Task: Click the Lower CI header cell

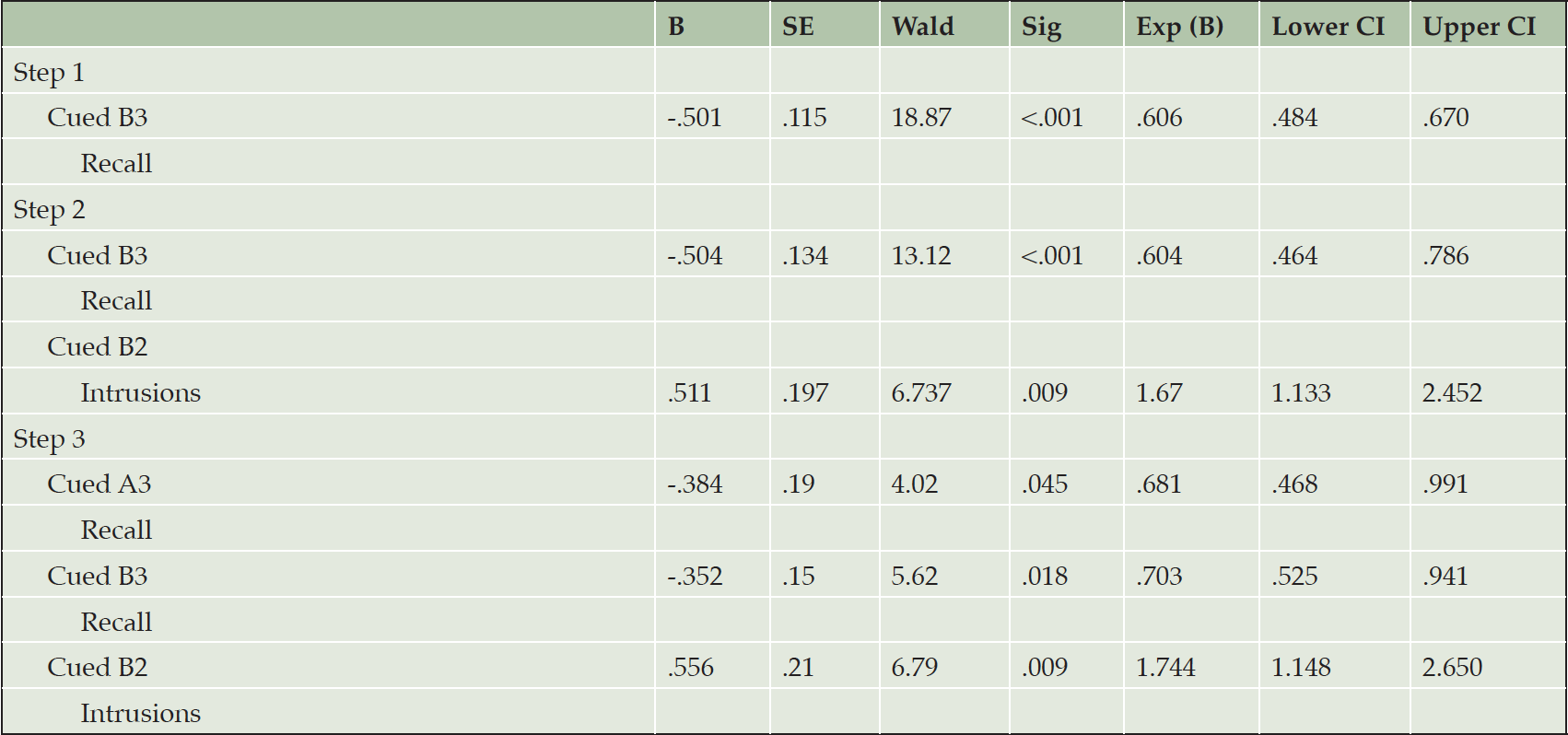Action: click(1328, 27)
